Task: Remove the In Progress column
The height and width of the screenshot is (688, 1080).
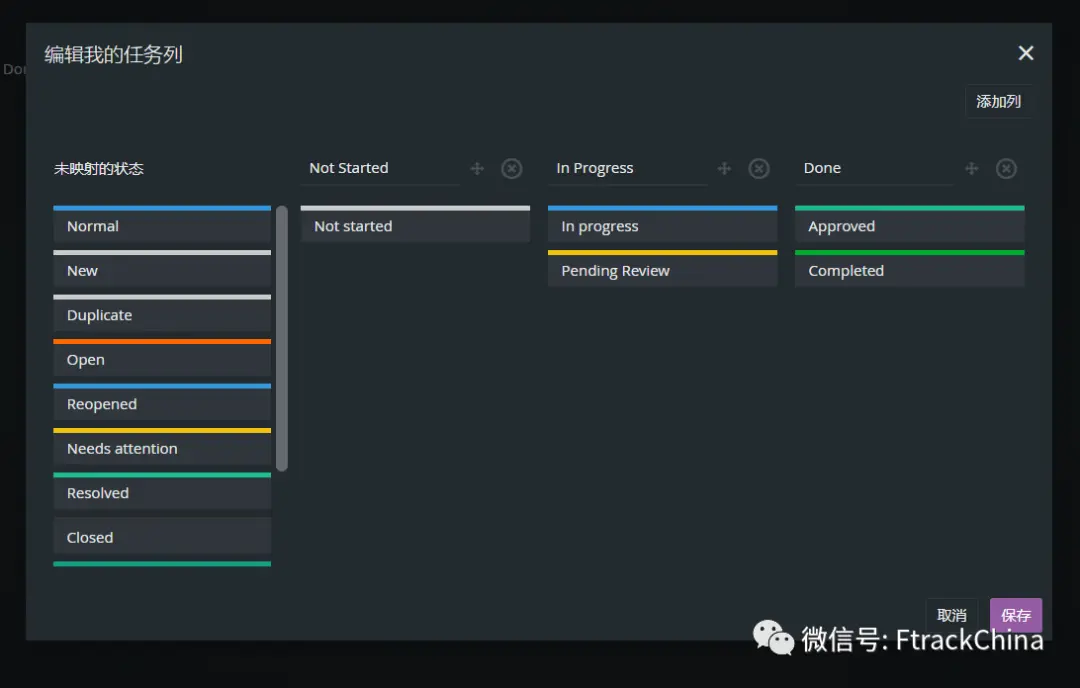Action: (759, 169)
